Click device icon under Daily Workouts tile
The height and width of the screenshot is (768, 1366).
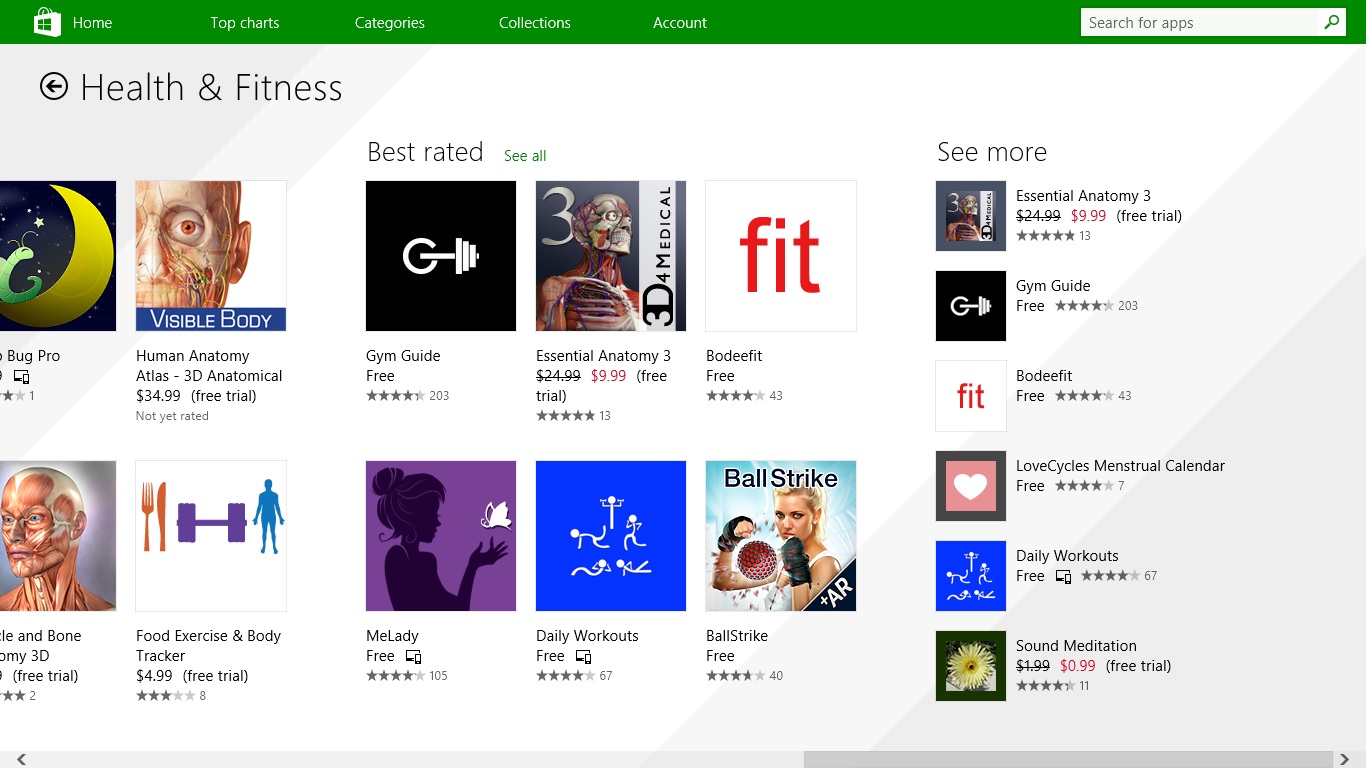click(x=583, y=657)
